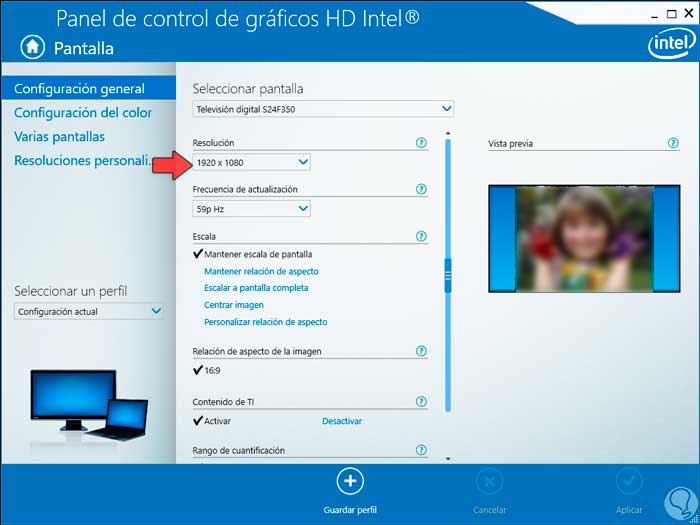Screen dimensions: 700x525
Task: Open Configuración del color tab
Action: [x=83, y=112]
